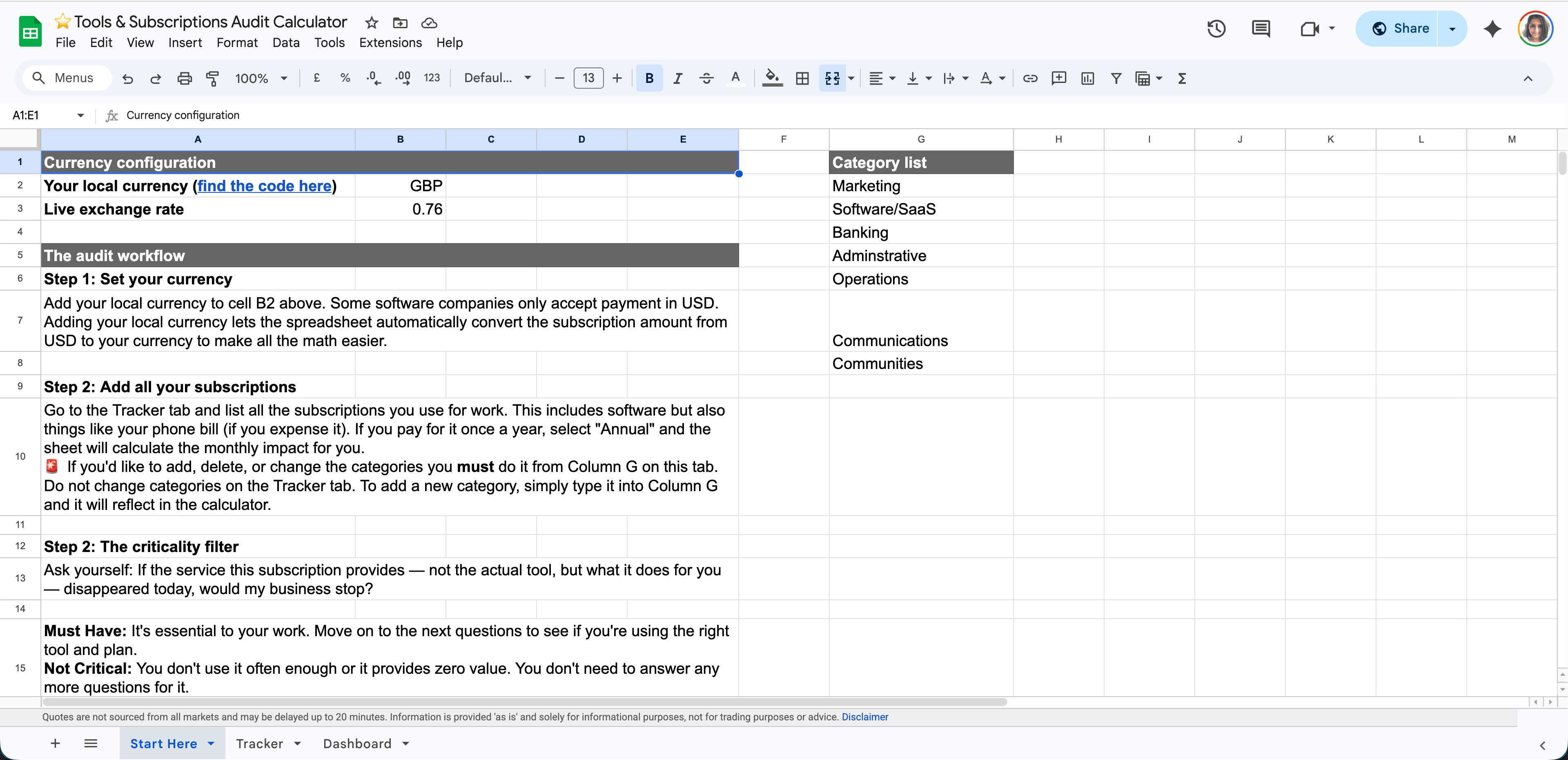Create a filter
Viewport: 1568px width, 760px height.
pyautogui.click(x=1116, y=78)
